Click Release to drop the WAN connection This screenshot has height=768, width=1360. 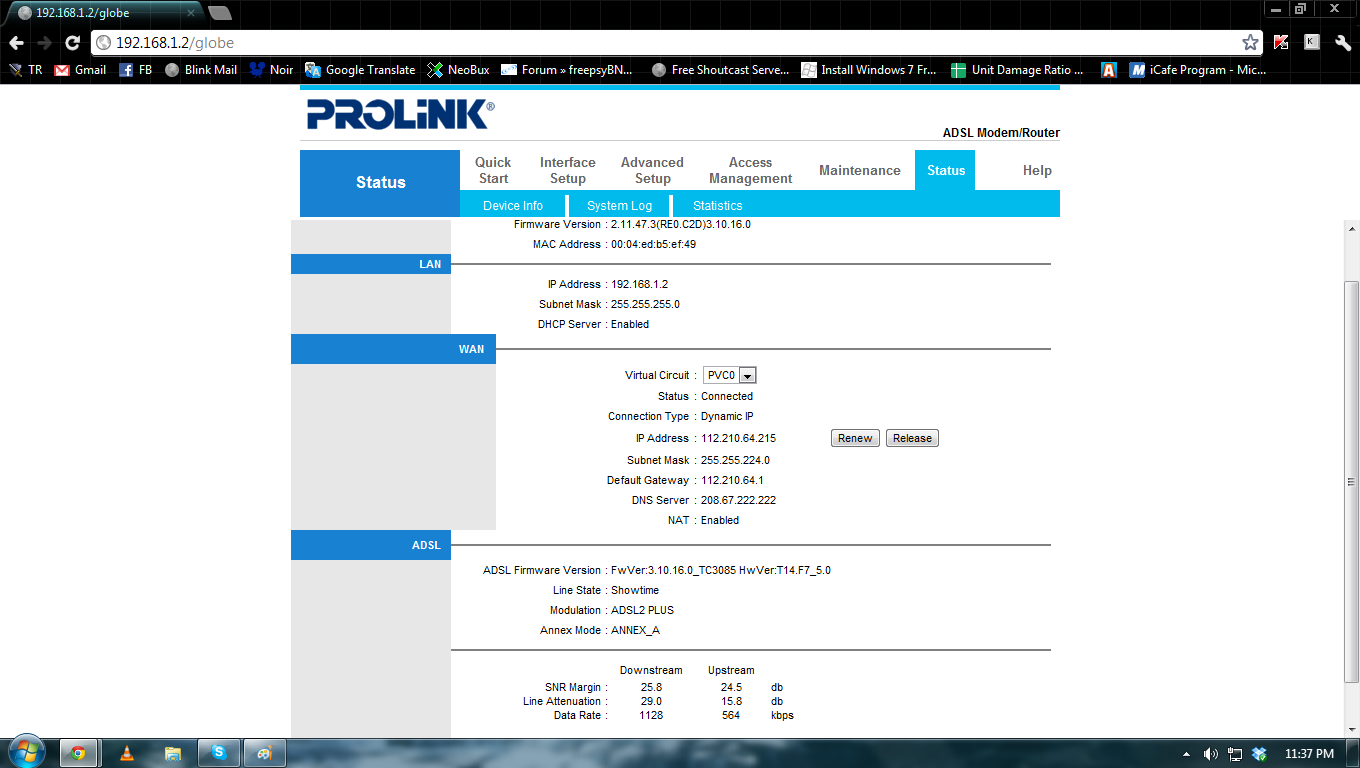(911, 437)
